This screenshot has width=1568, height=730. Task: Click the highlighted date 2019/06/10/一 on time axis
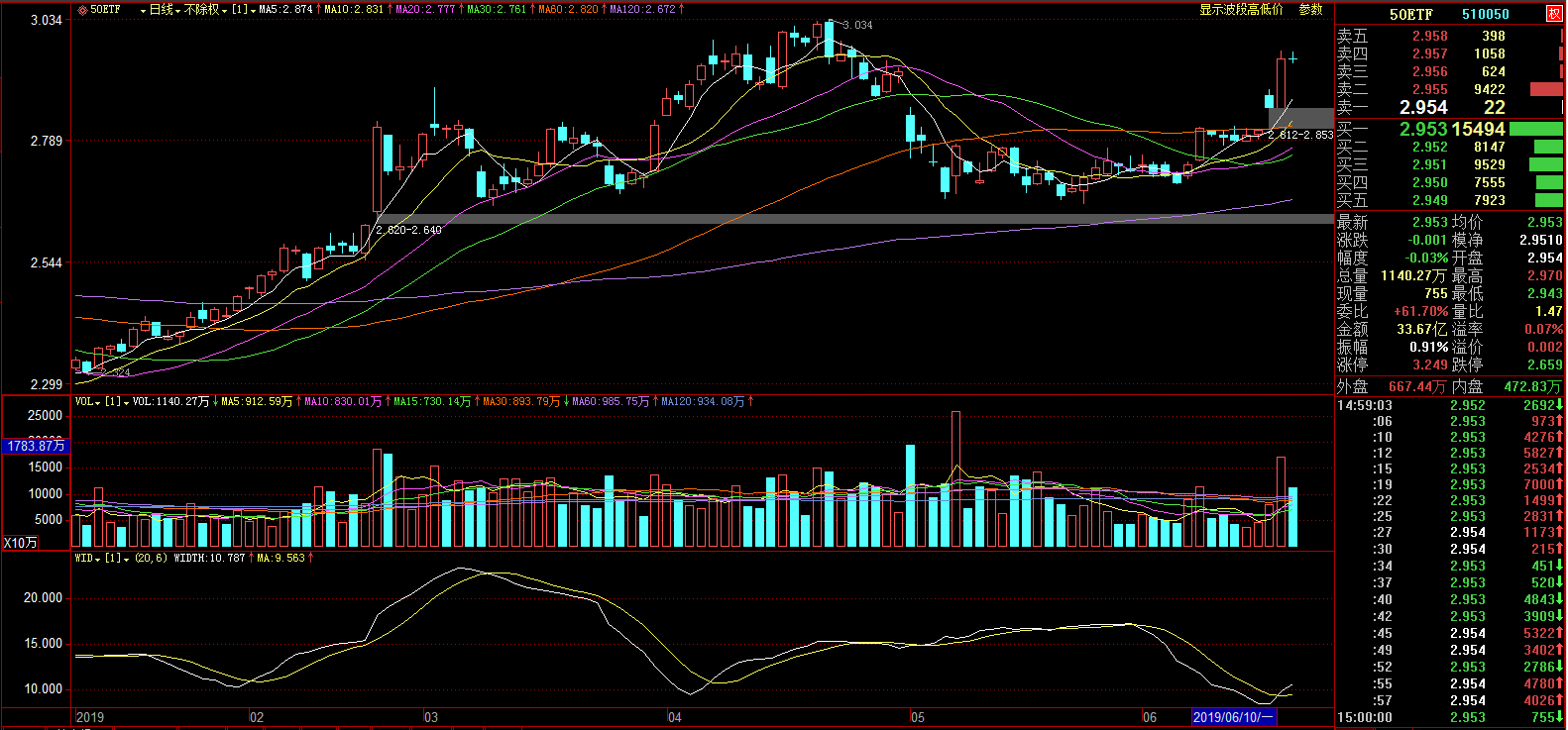(1232, 717)
